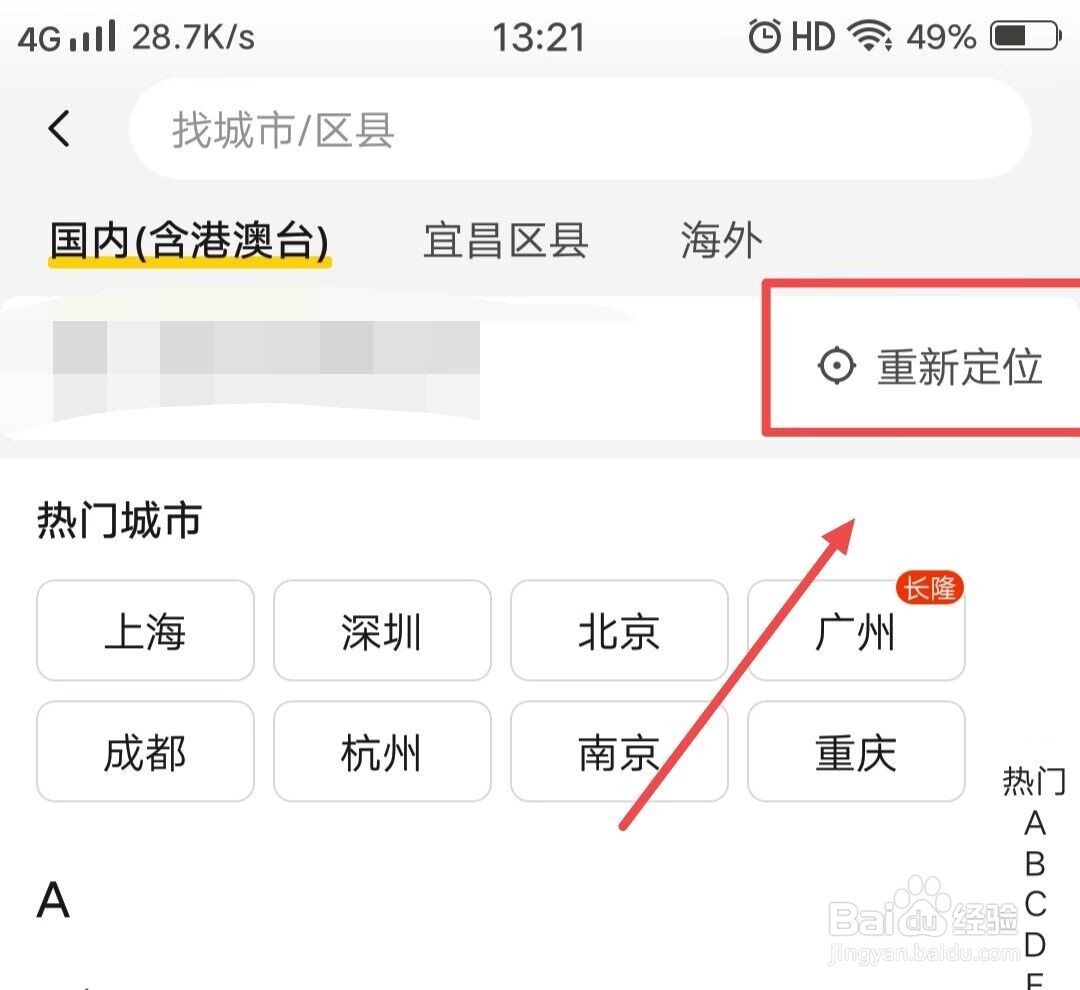The image size is (1080, 990).
Task: Tap the 长隆 badge on 广州
Action: coord(929,588)
